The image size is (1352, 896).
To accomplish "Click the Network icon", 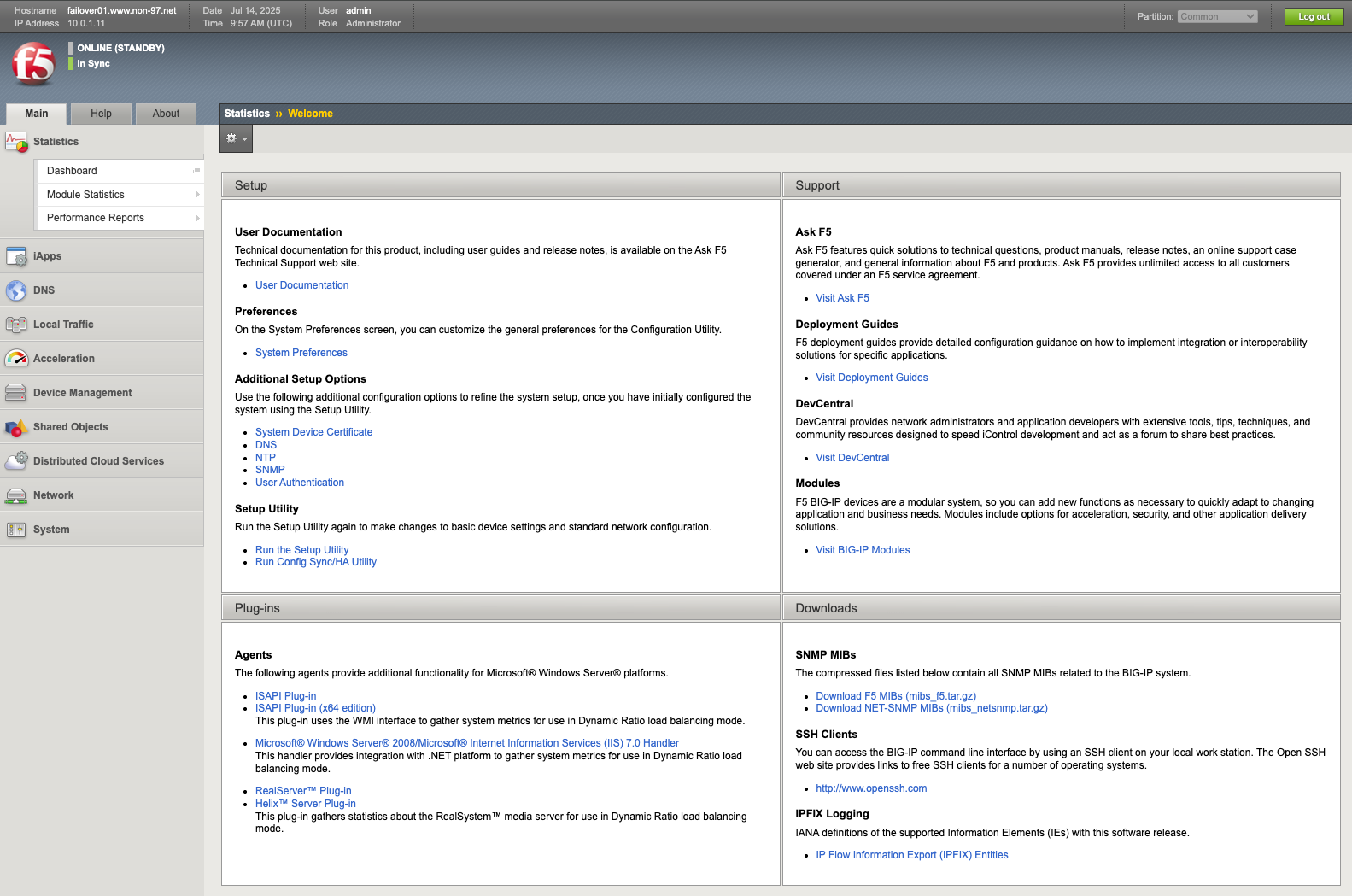I will point(16,495).
